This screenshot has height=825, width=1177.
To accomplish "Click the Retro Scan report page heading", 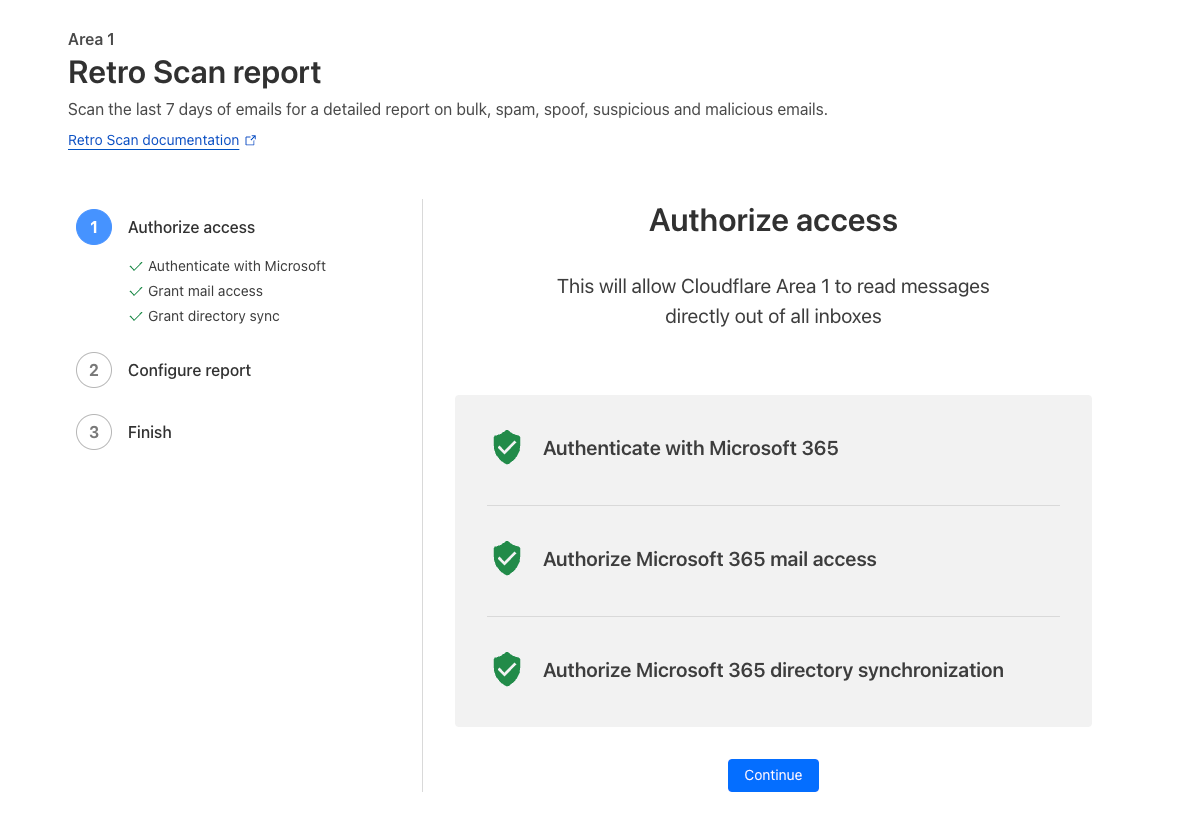I will coord(194,72).
